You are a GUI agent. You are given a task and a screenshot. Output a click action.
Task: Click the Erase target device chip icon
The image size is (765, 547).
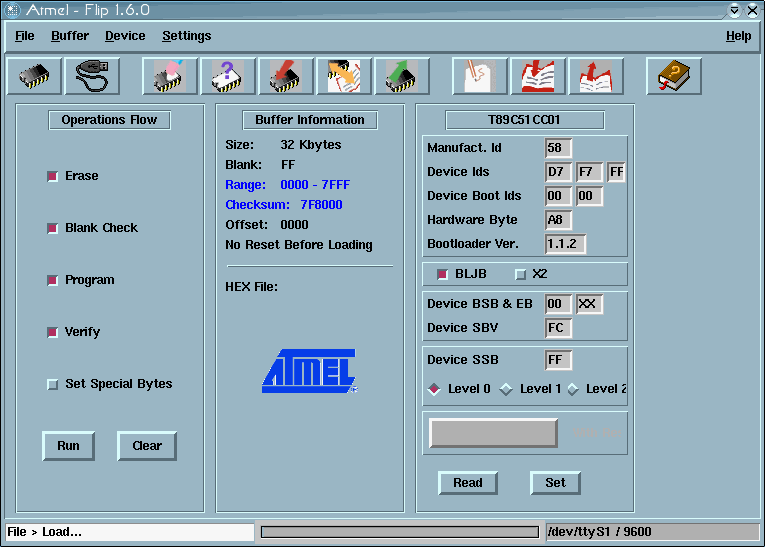pos(170,76)
